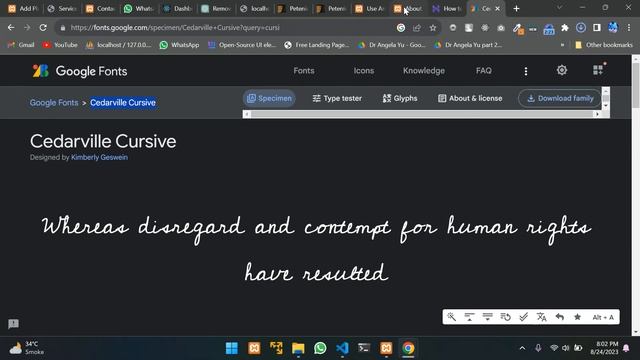
Task: Switch to the Type tester tab
Action: click(337, 98)
